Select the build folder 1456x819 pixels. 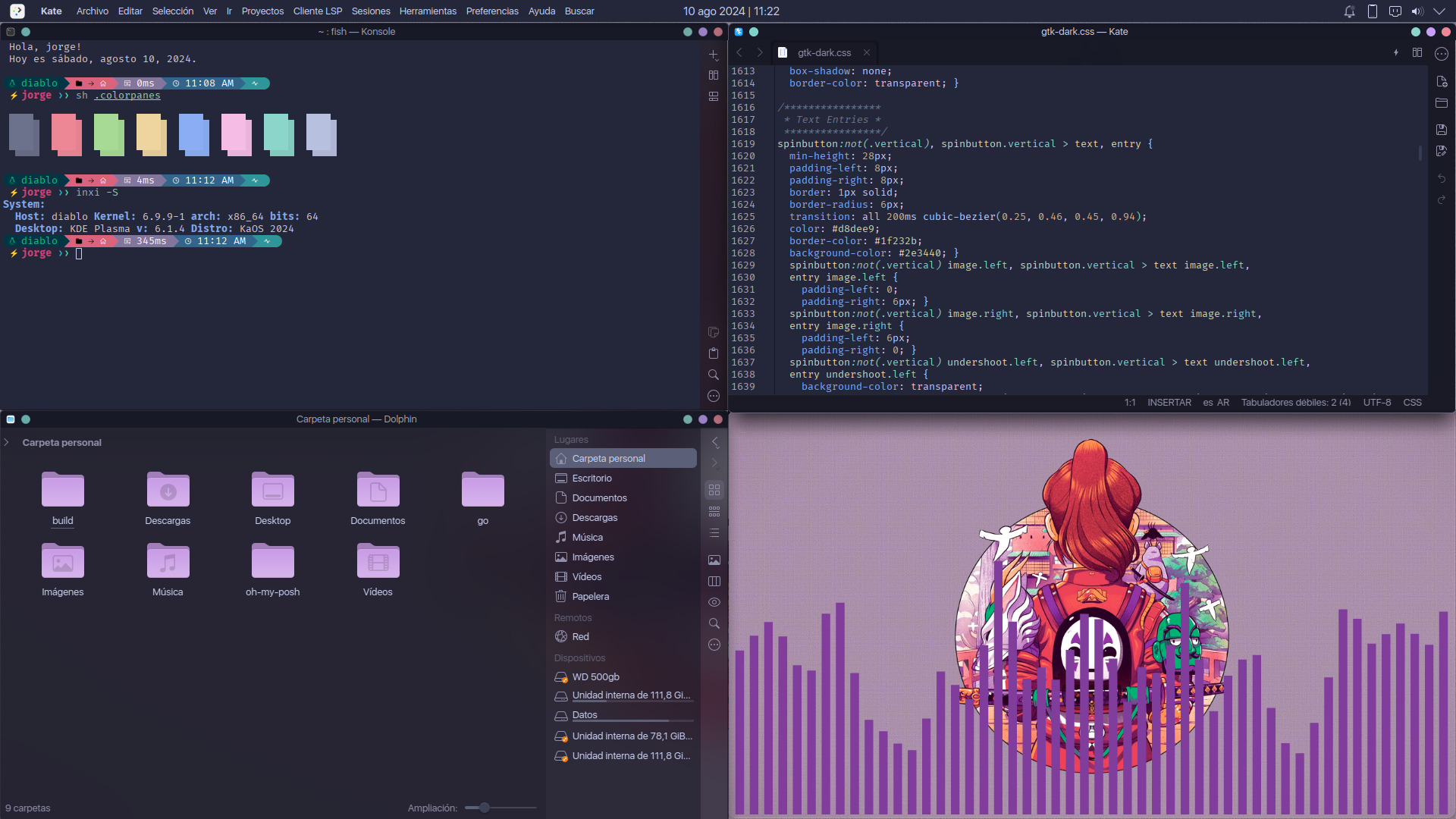(x=62, y=499)
